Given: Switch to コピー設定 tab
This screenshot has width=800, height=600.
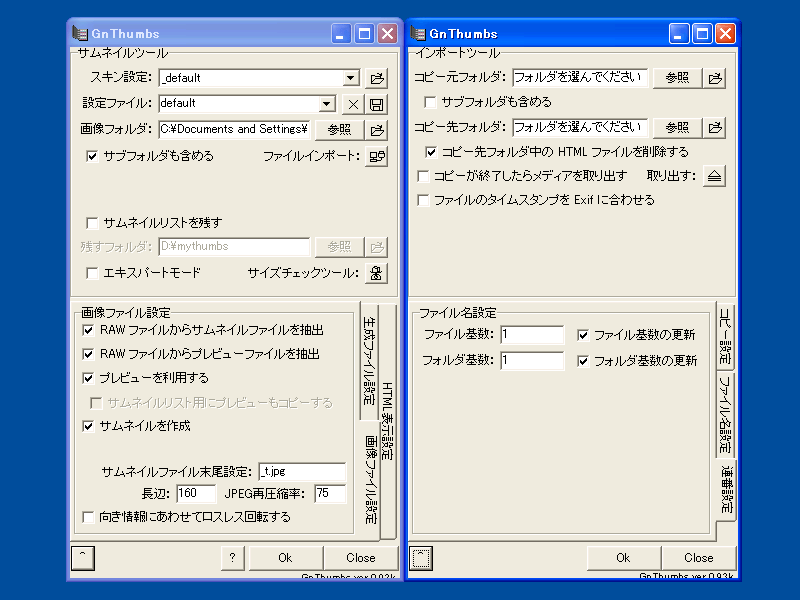Looking at the screenshot, I should click(725, 335).
